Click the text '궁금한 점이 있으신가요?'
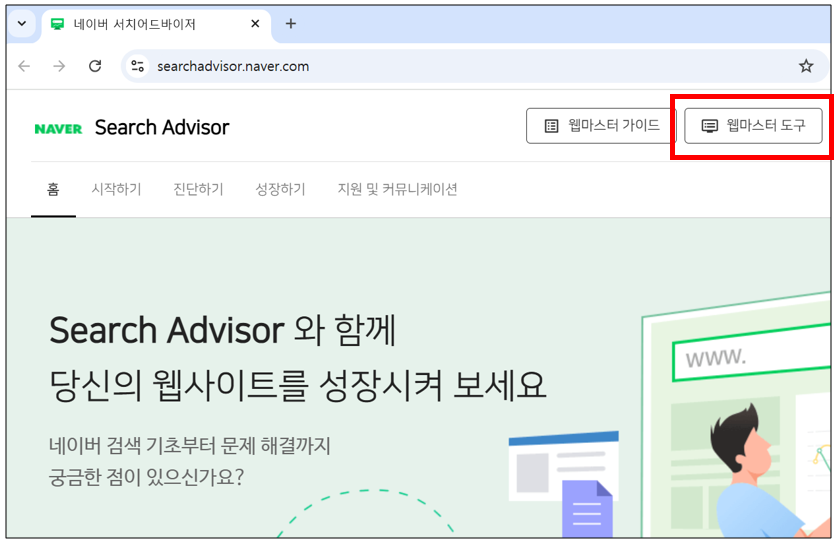 146,477
